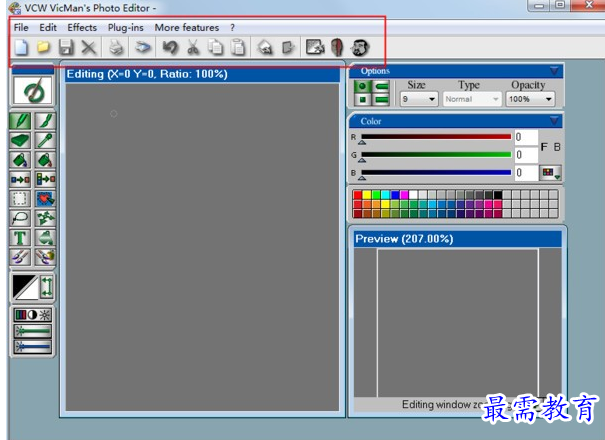
Task: Click the Undo arrow icon
Action: (x=170, y=47)
